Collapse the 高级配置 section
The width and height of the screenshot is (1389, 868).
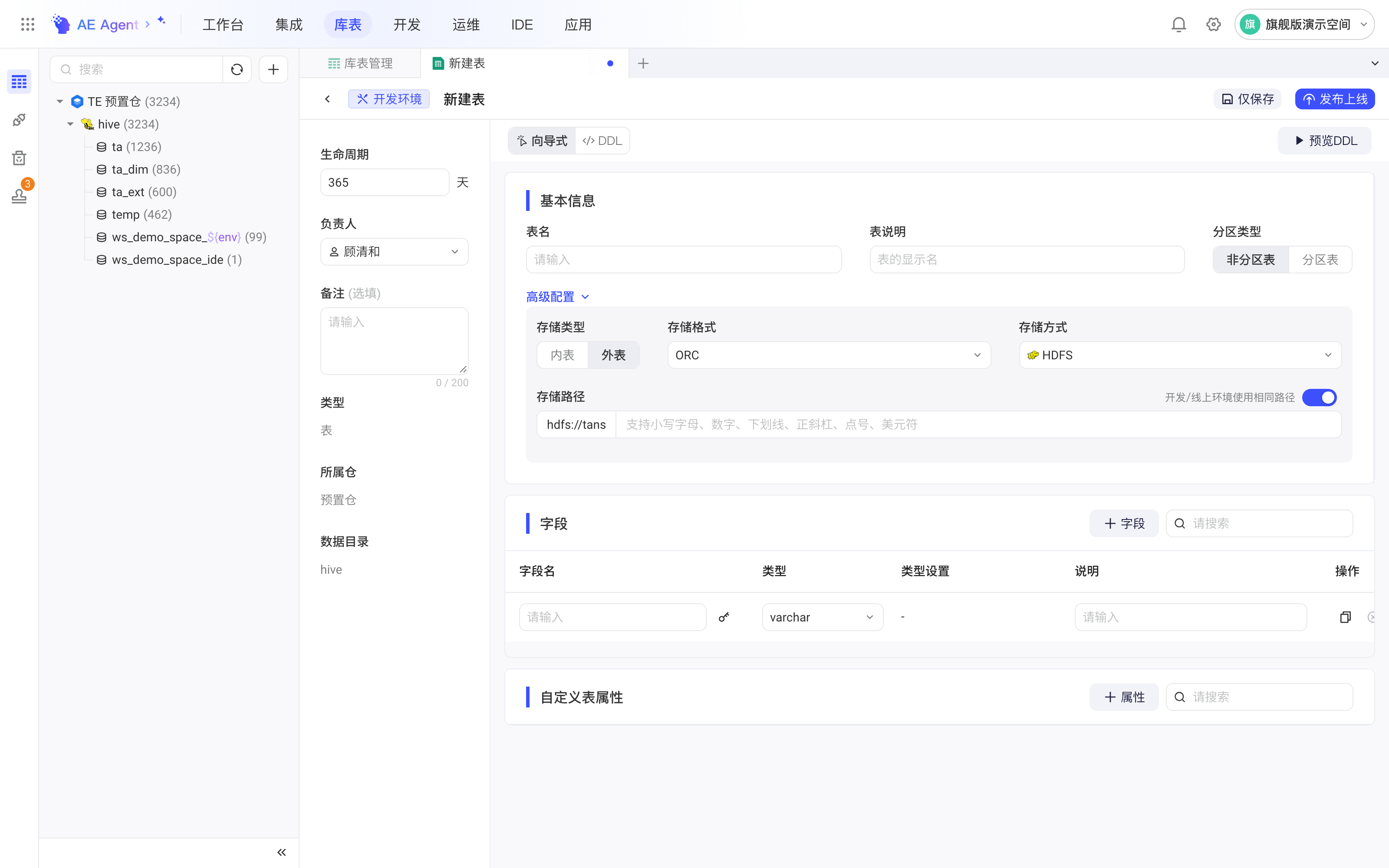click(557, 297)
